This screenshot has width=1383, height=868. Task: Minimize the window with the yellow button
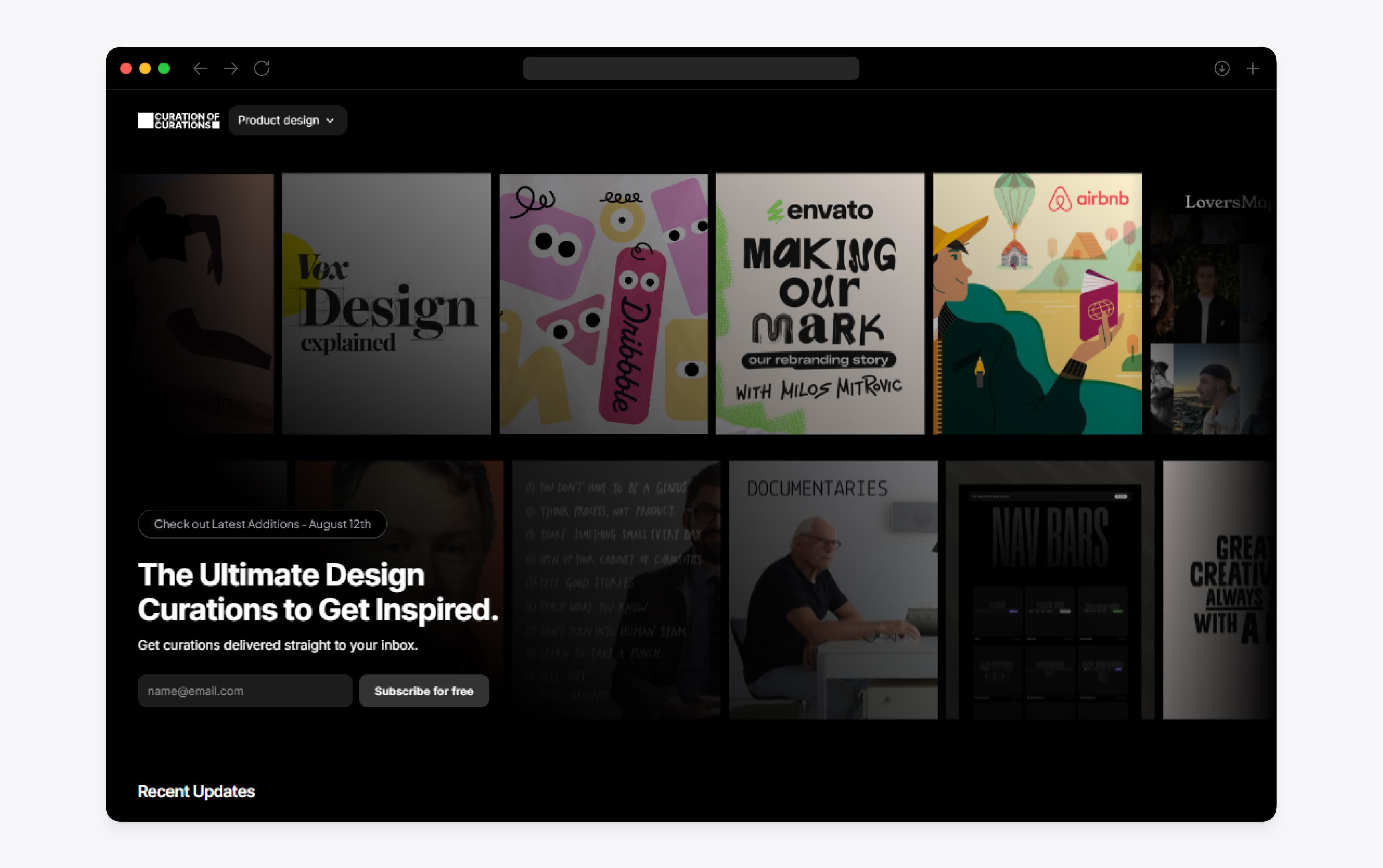pos(145,68)
